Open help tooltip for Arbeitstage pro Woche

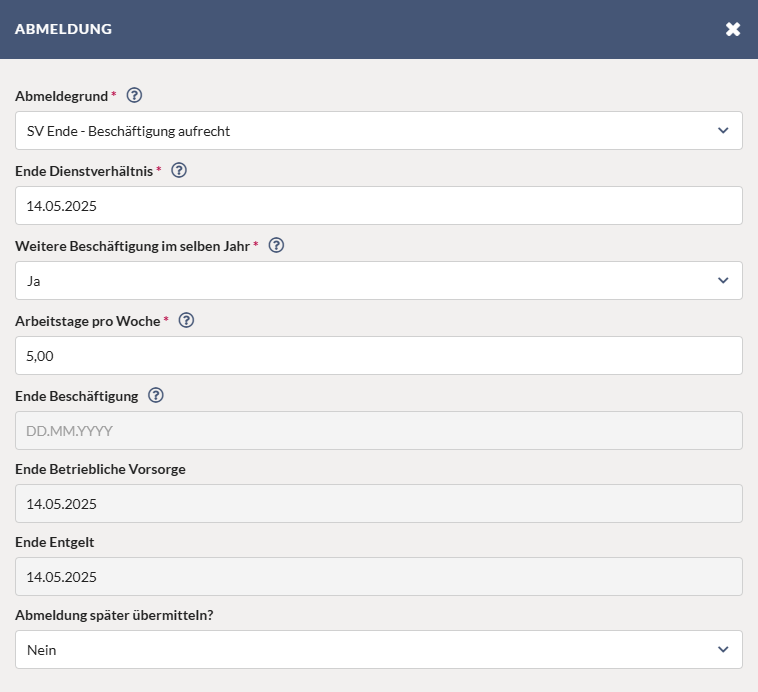point(186,320)
